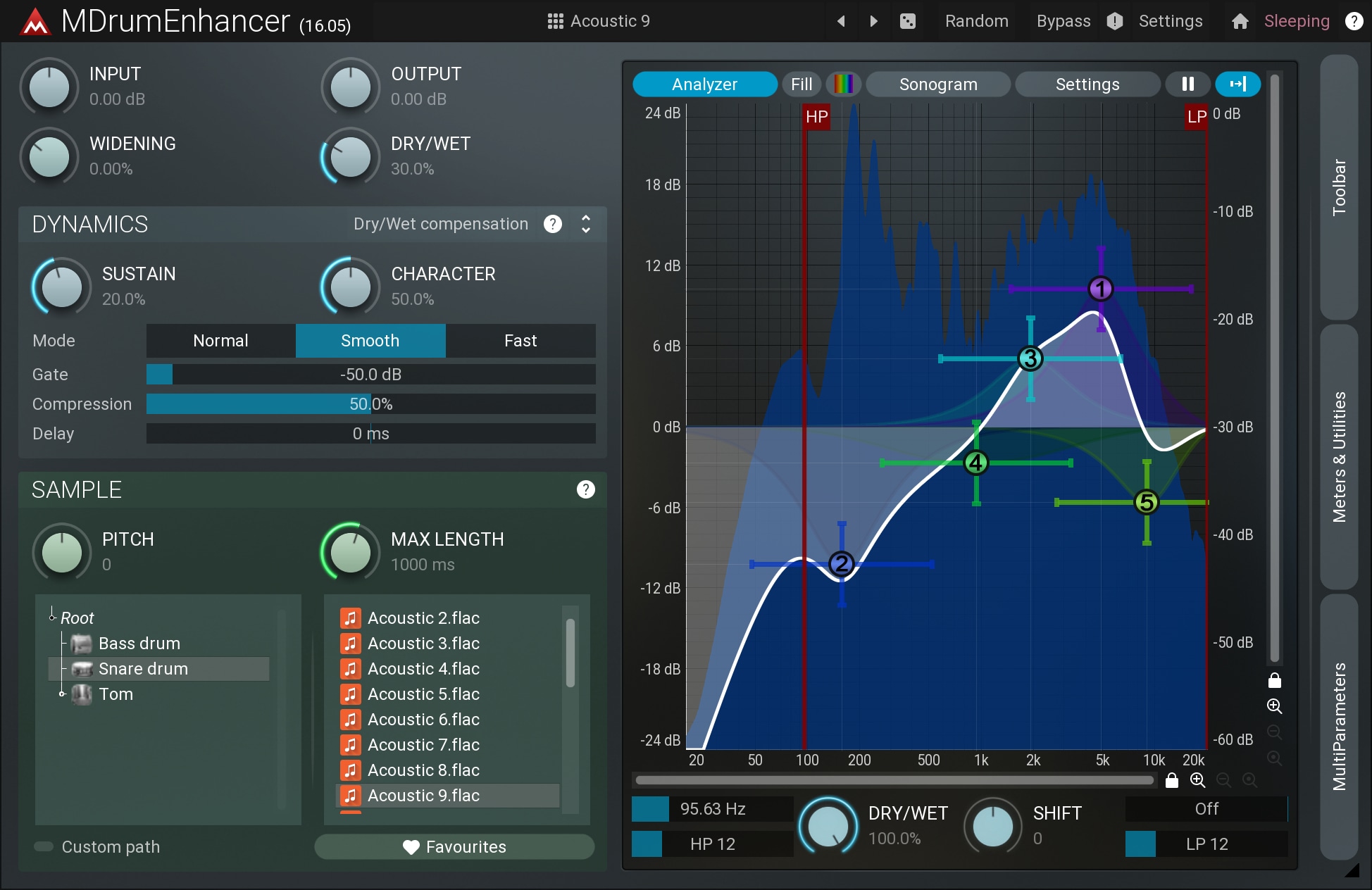Open the Toolbar side panel tab
Screen dimensions: 1372x890
[x=1339, y=187]
